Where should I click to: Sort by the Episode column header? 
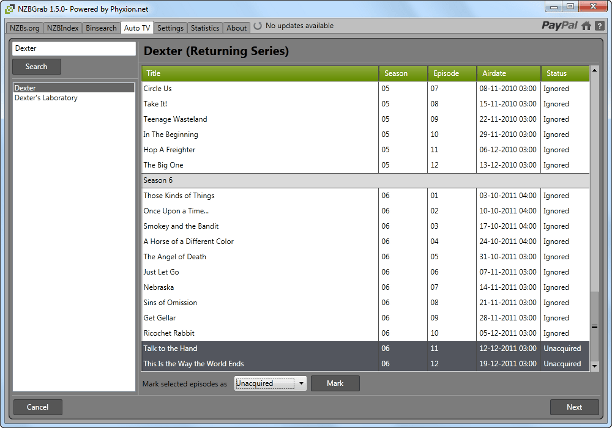pyautogui.click(x=452, y=73)
